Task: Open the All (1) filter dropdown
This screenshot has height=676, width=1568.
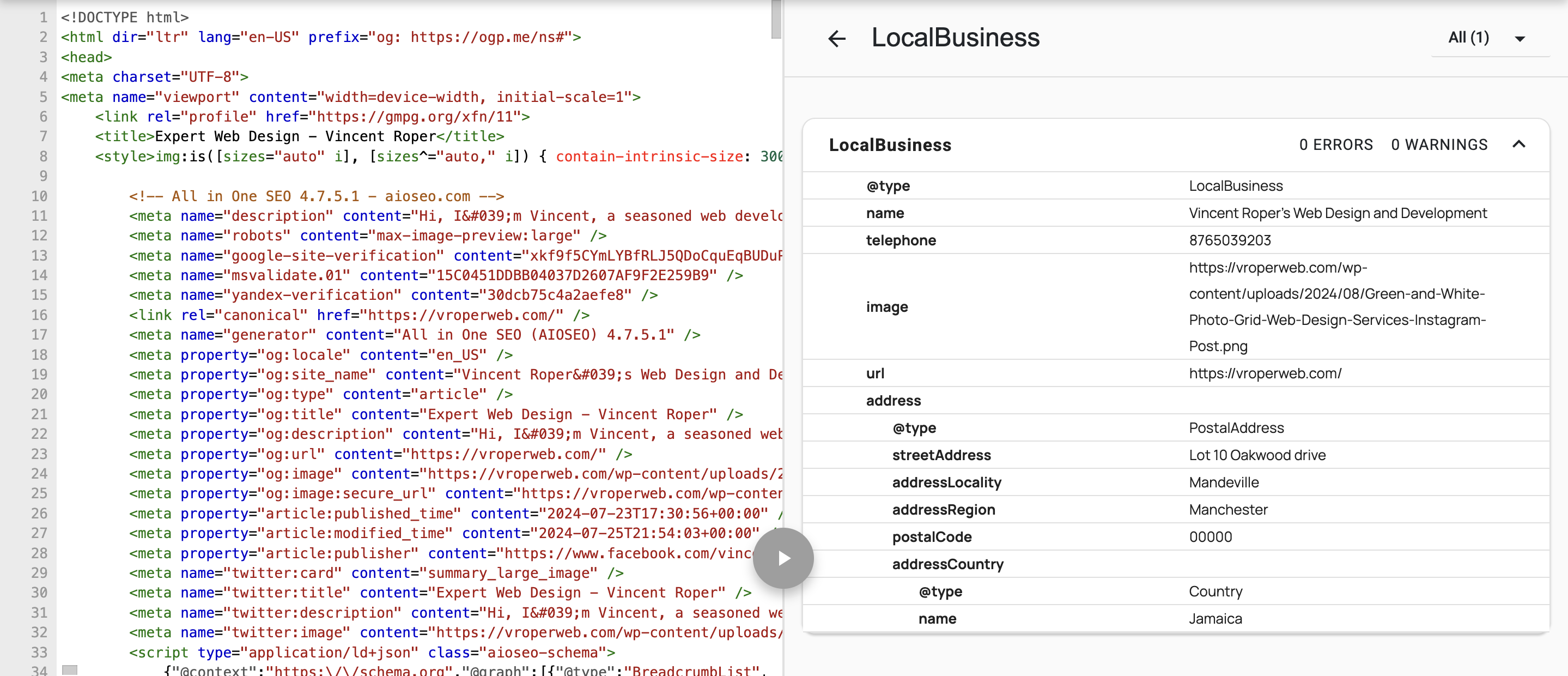Action: (1489, 38)
